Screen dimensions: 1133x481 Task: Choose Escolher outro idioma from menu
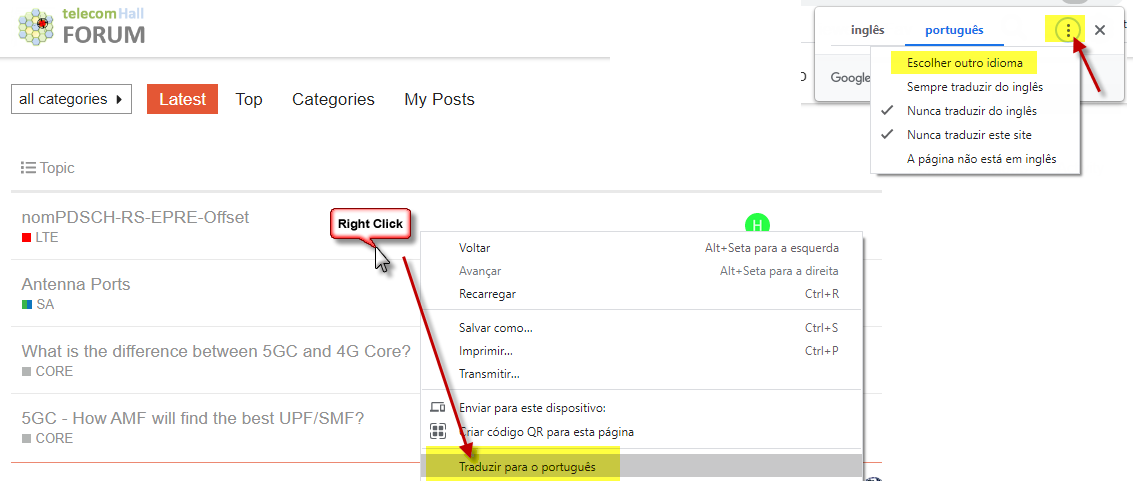pos(964,63)
